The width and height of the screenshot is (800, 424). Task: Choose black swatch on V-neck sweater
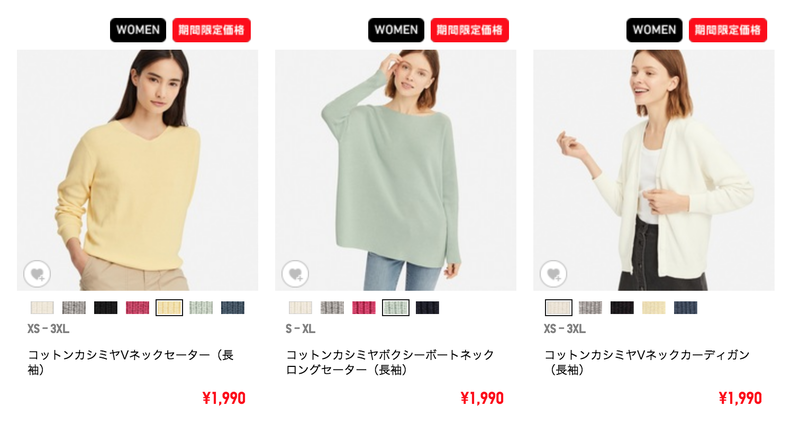(106, 308)
